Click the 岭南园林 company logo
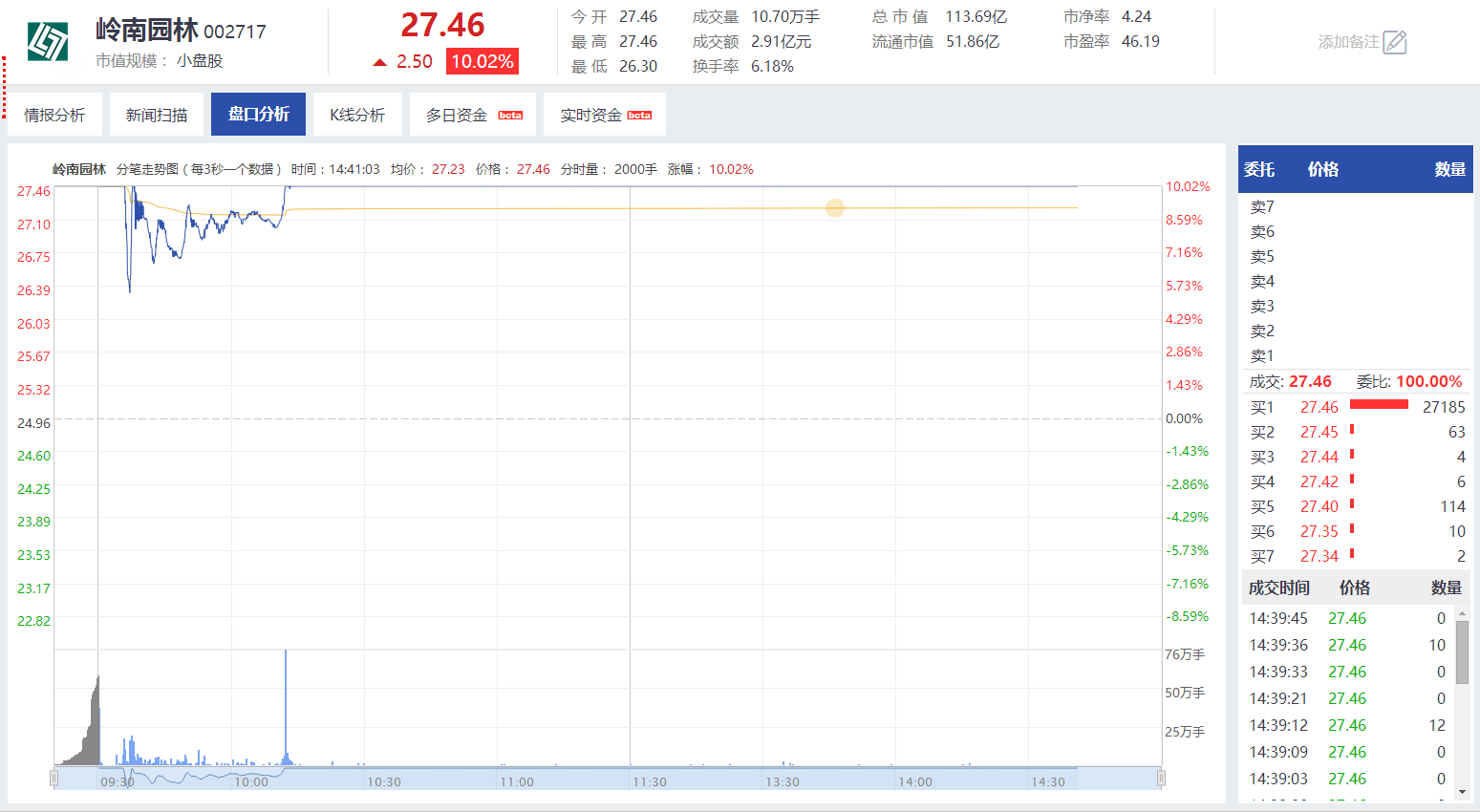Viewport: 1480px width, 812px height. click(x=48, y=42)
